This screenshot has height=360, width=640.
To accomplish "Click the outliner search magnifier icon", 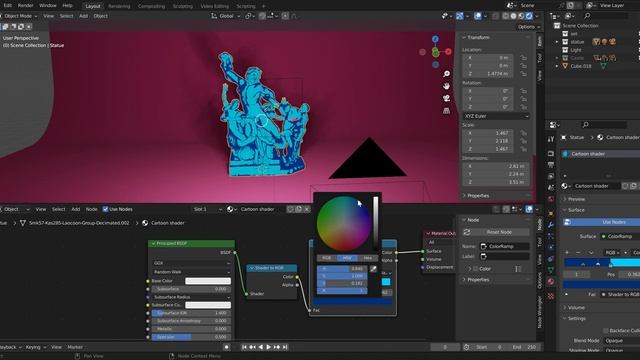I will click(x=587, y=16).
